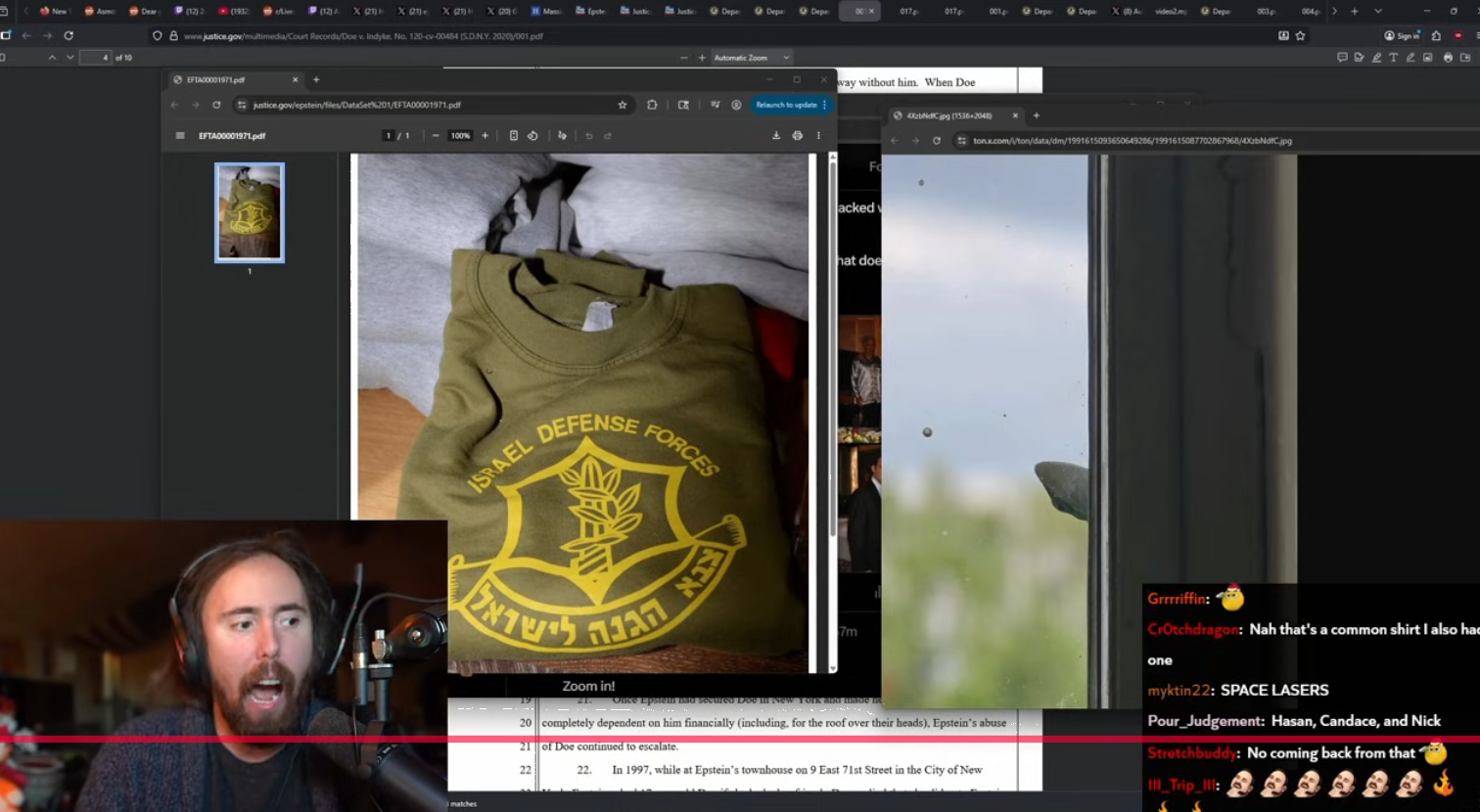Click the EFTA window address bar URL
This screenshot has height=812, width=1480.
(x=357, y=105)
